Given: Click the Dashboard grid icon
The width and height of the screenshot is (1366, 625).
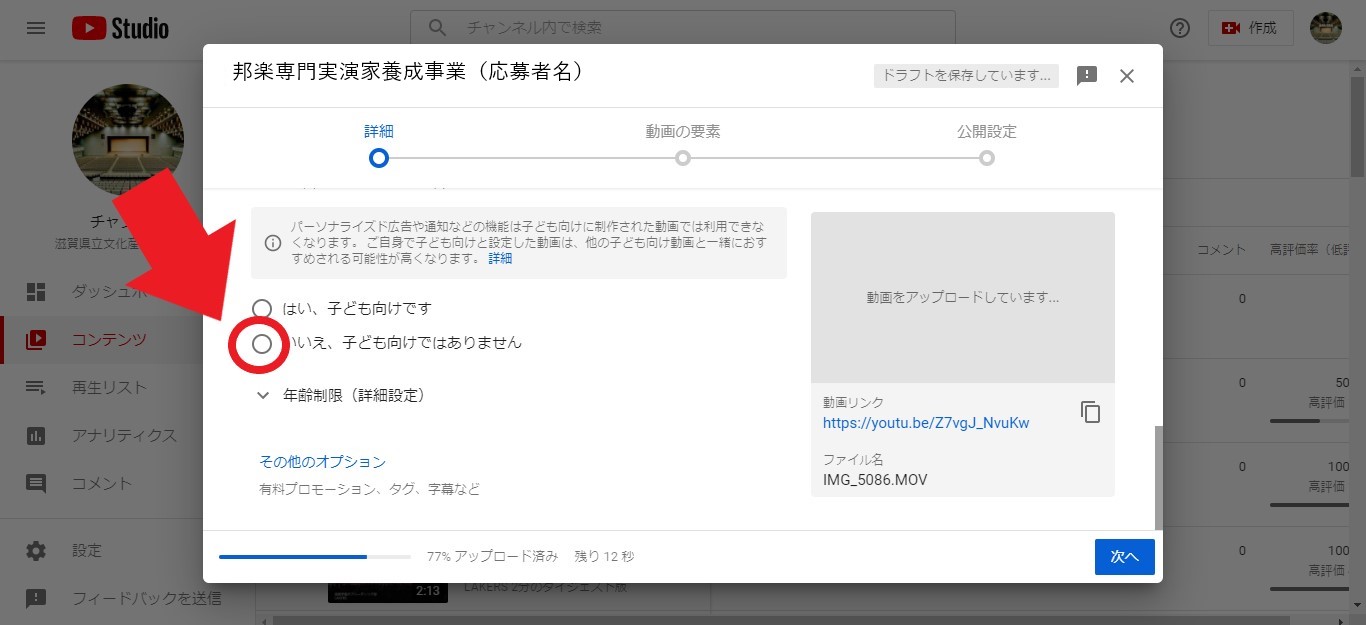Looking at the screenshot, I should click(x=36, y=292).
